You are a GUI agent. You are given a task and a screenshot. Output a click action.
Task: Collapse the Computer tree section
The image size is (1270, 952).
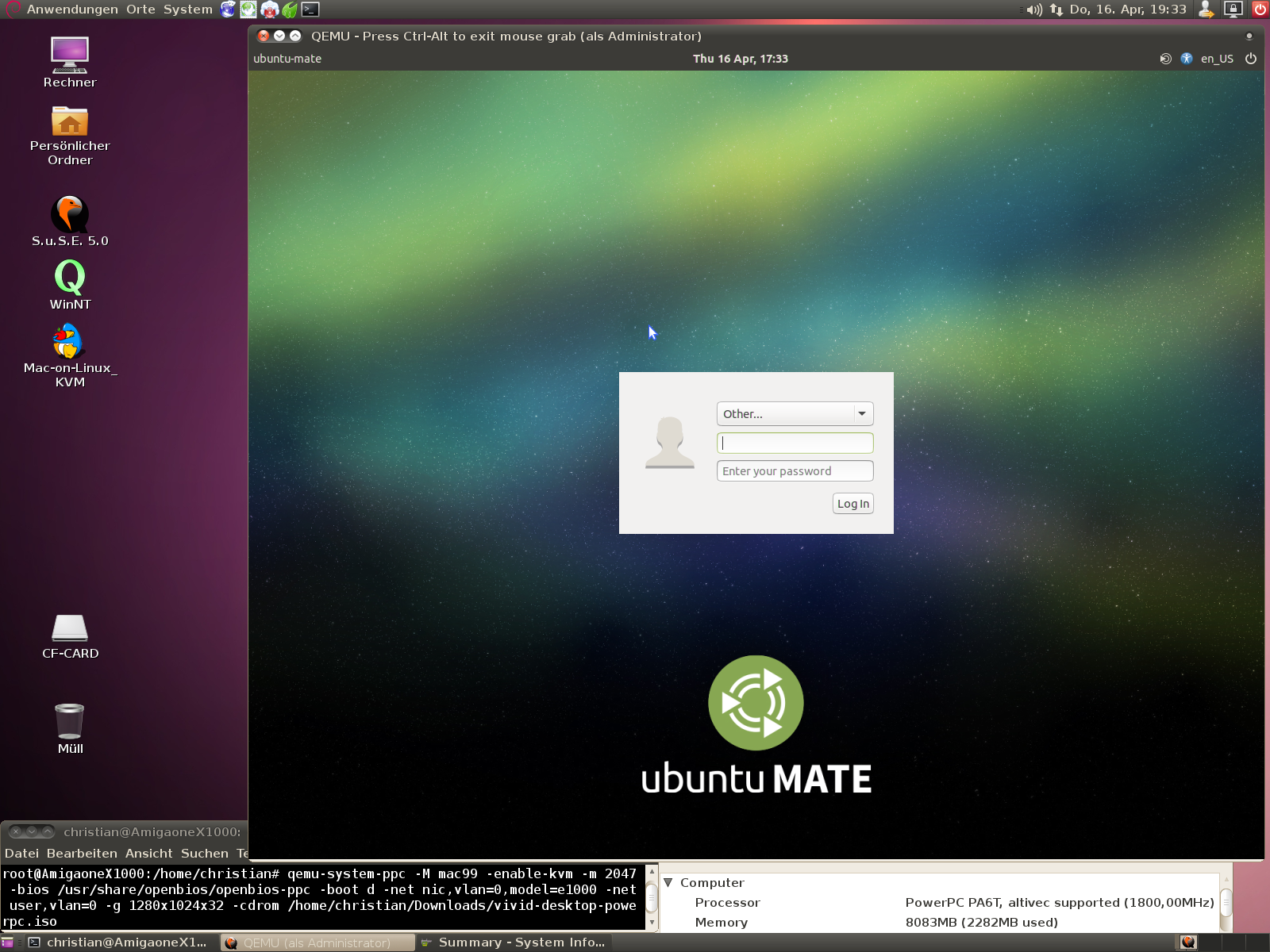click(x=668, y=882)
